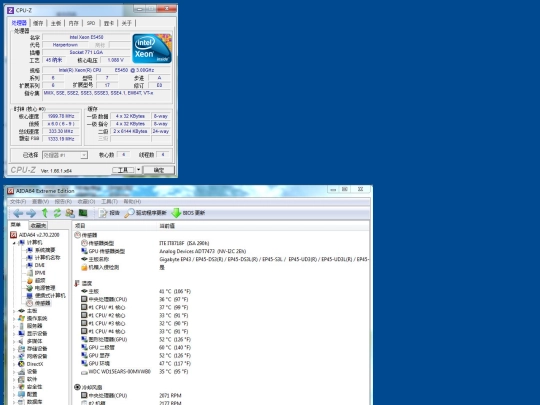Click the WDC WD15EARS hard drive temperature row
This screenshot has width=540, height=405.
pos(220,372)
